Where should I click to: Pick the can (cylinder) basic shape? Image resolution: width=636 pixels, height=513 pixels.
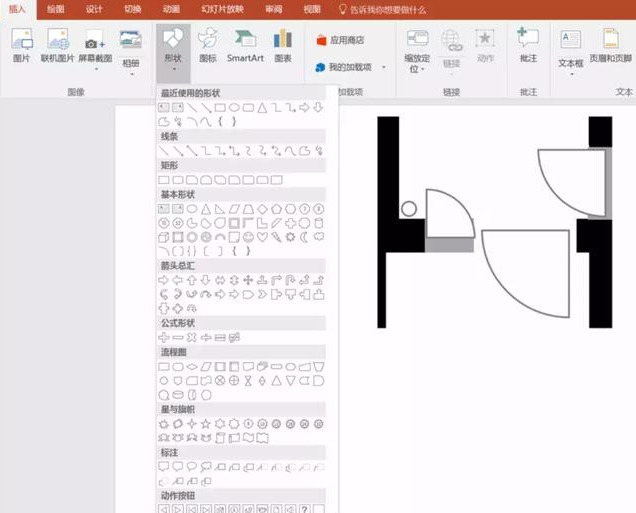(319, 223)
